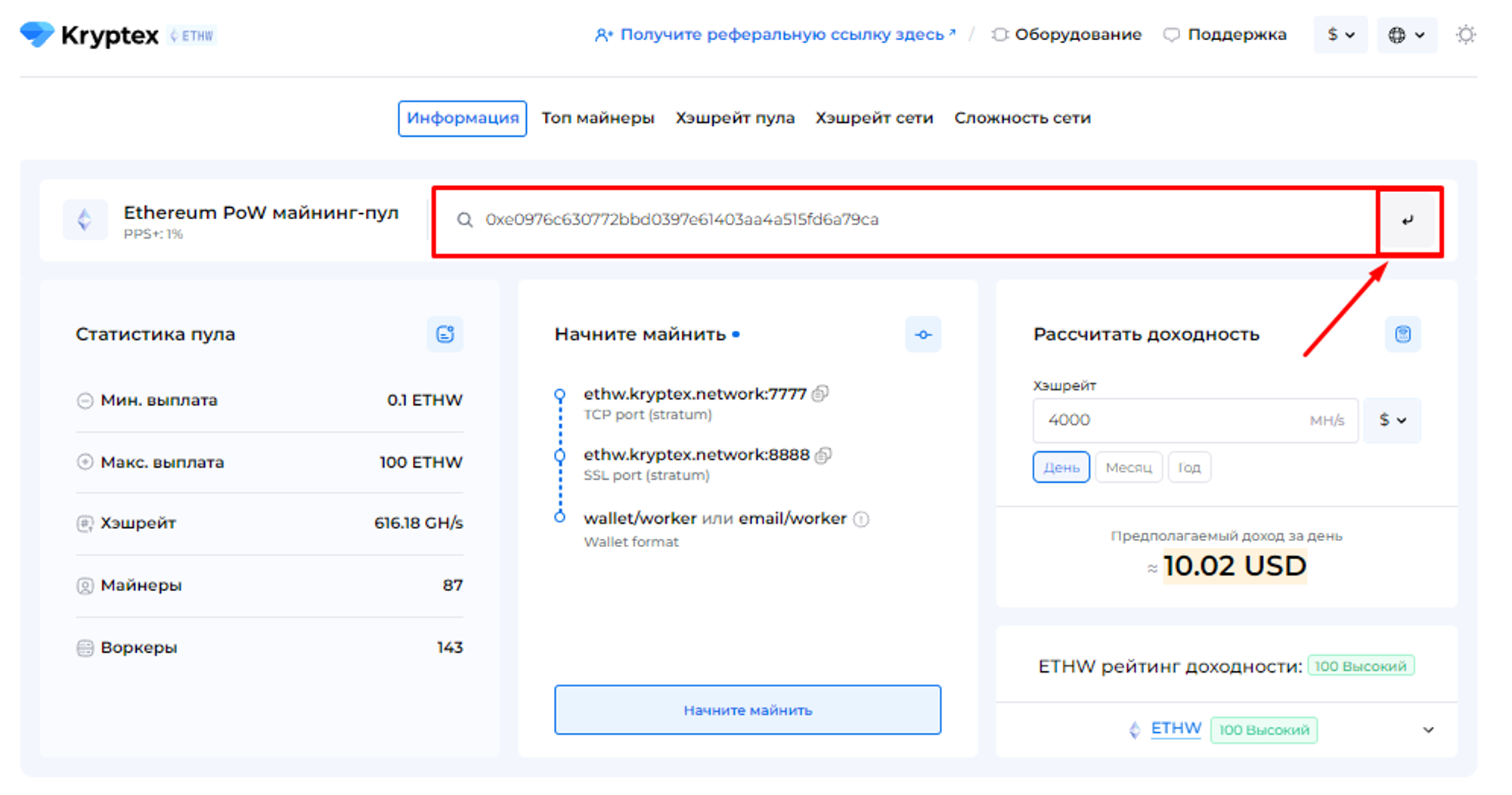
Task: Open the Поддержка link
Action: coord(1225,35)
